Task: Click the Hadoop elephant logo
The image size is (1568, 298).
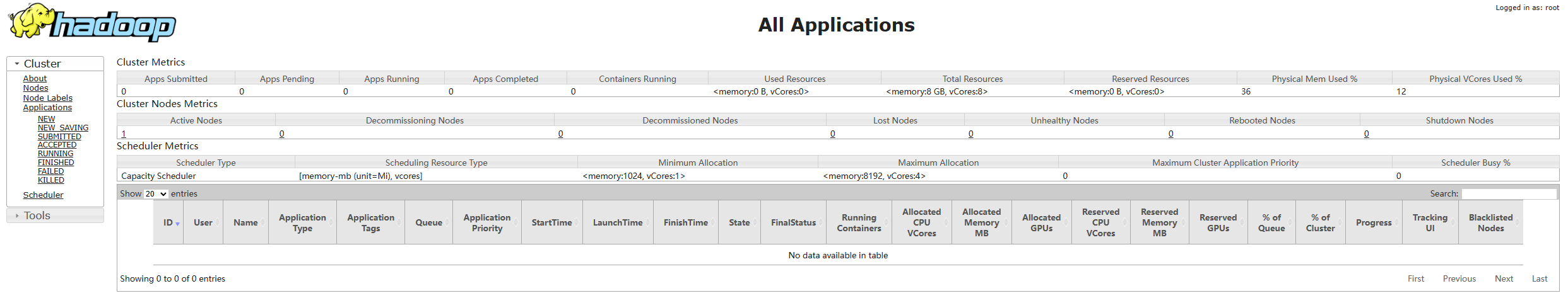Action: point(91,23)
